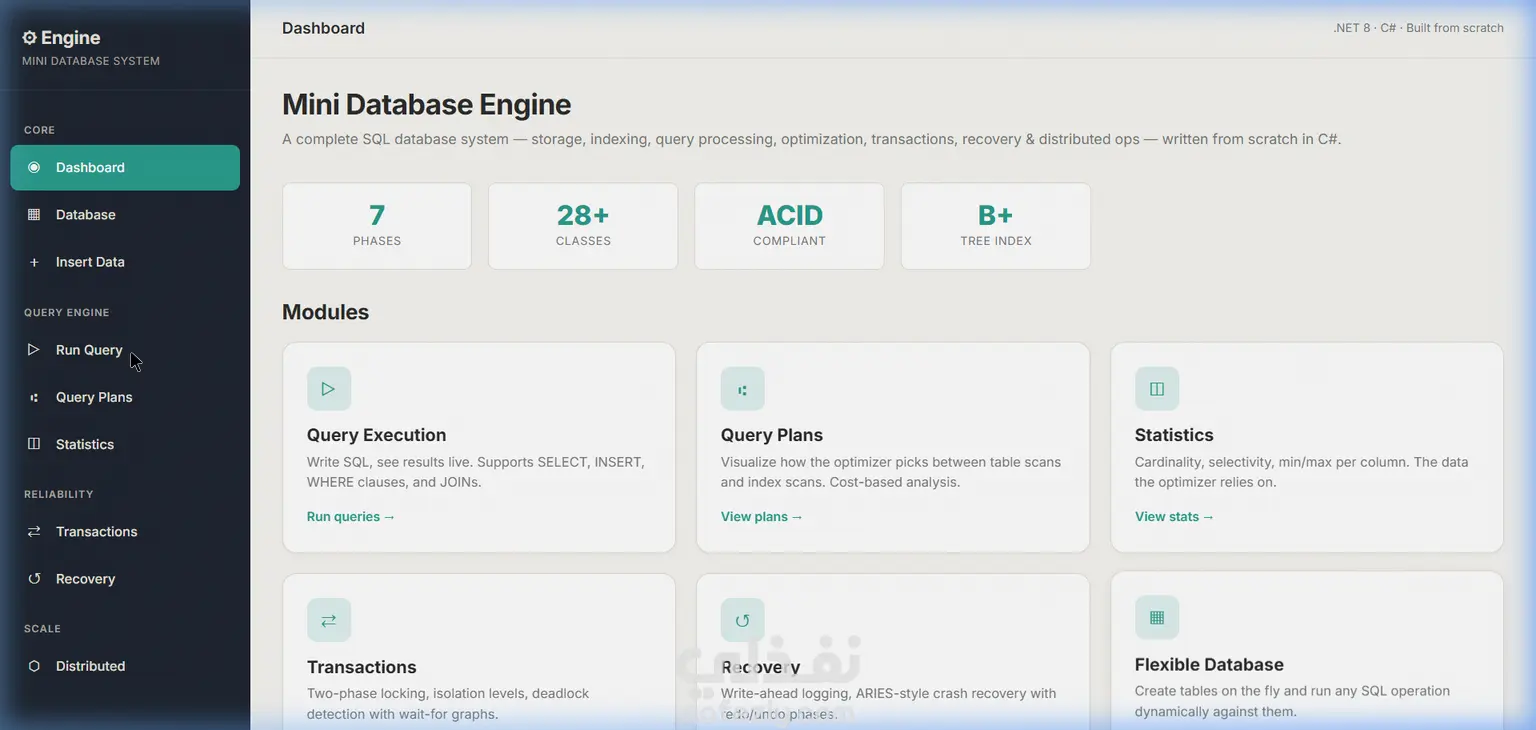Click the Statistics card heading
Screen dimensions: 1536x730
click(x=1174, y=435)
